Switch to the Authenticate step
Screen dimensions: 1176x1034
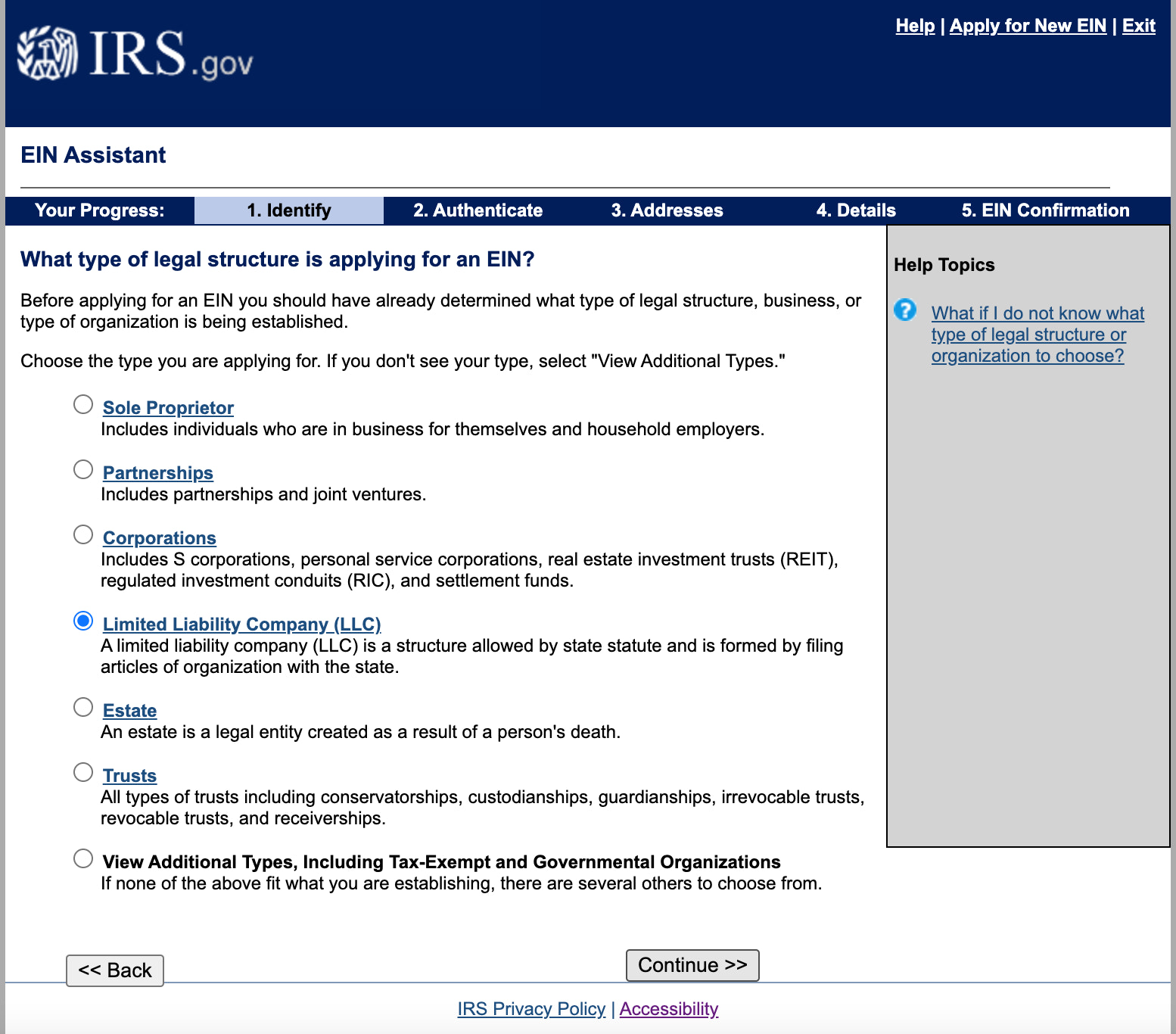(x=478, y=210)
